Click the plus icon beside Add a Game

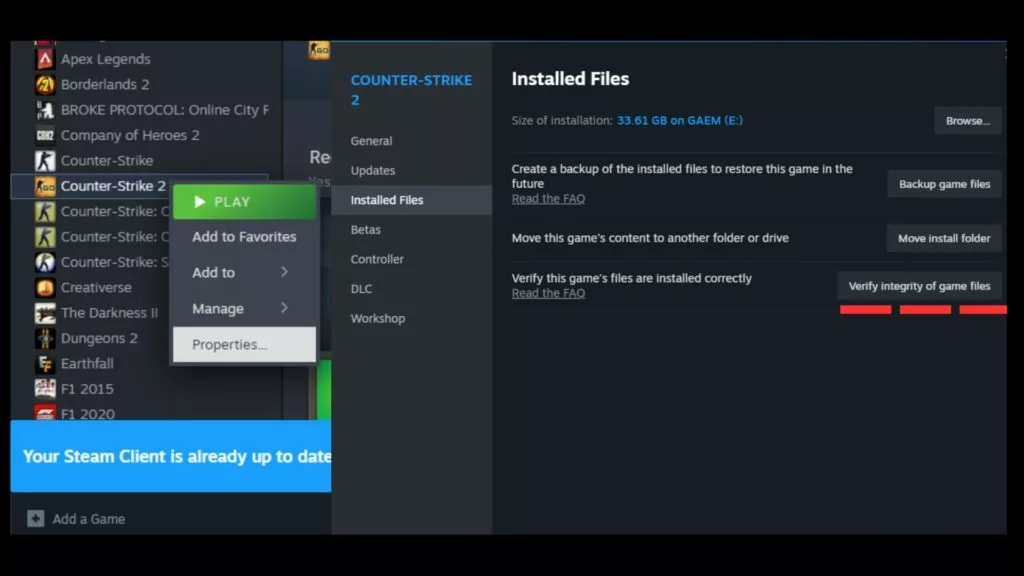click(35, 519)
